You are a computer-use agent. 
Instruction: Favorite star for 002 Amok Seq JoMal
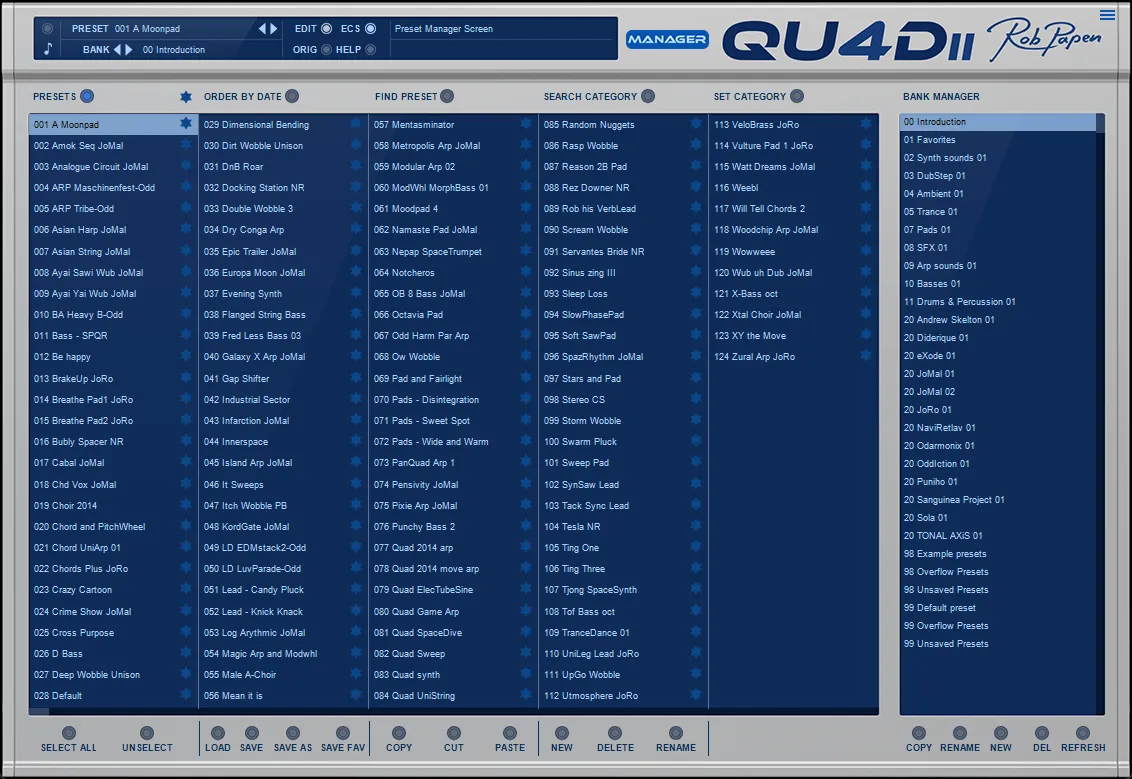(186, 144)
